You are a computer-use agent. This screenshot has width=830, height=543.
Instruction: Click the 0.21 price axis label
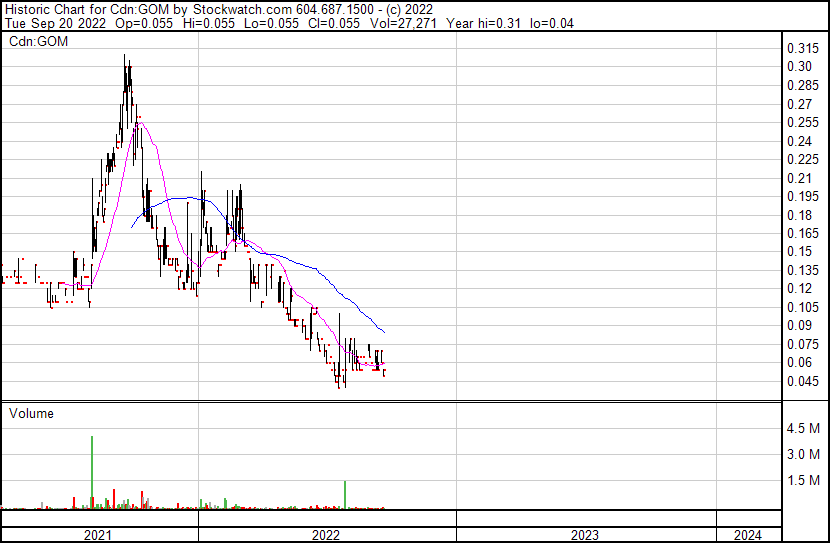(x=798, y=178)
